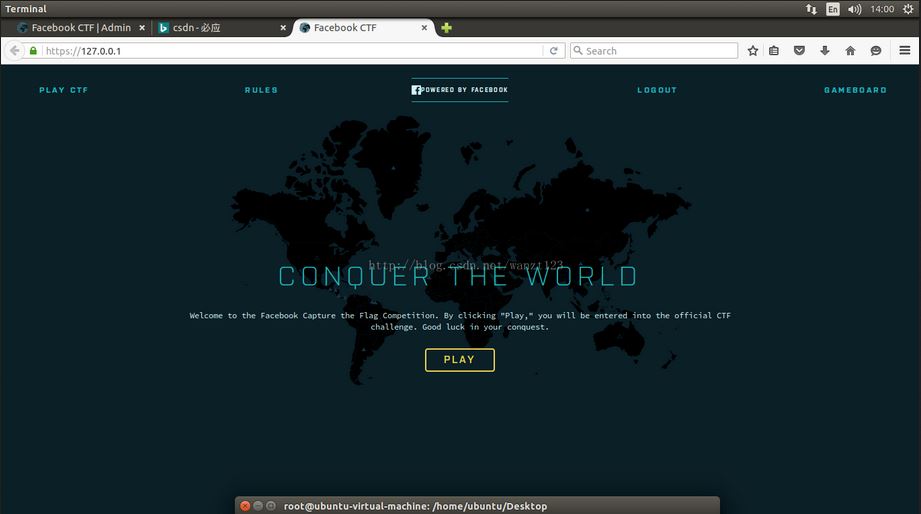Focus the URL address bar
The height and width of the screenshot is (514, 921).
294,51
